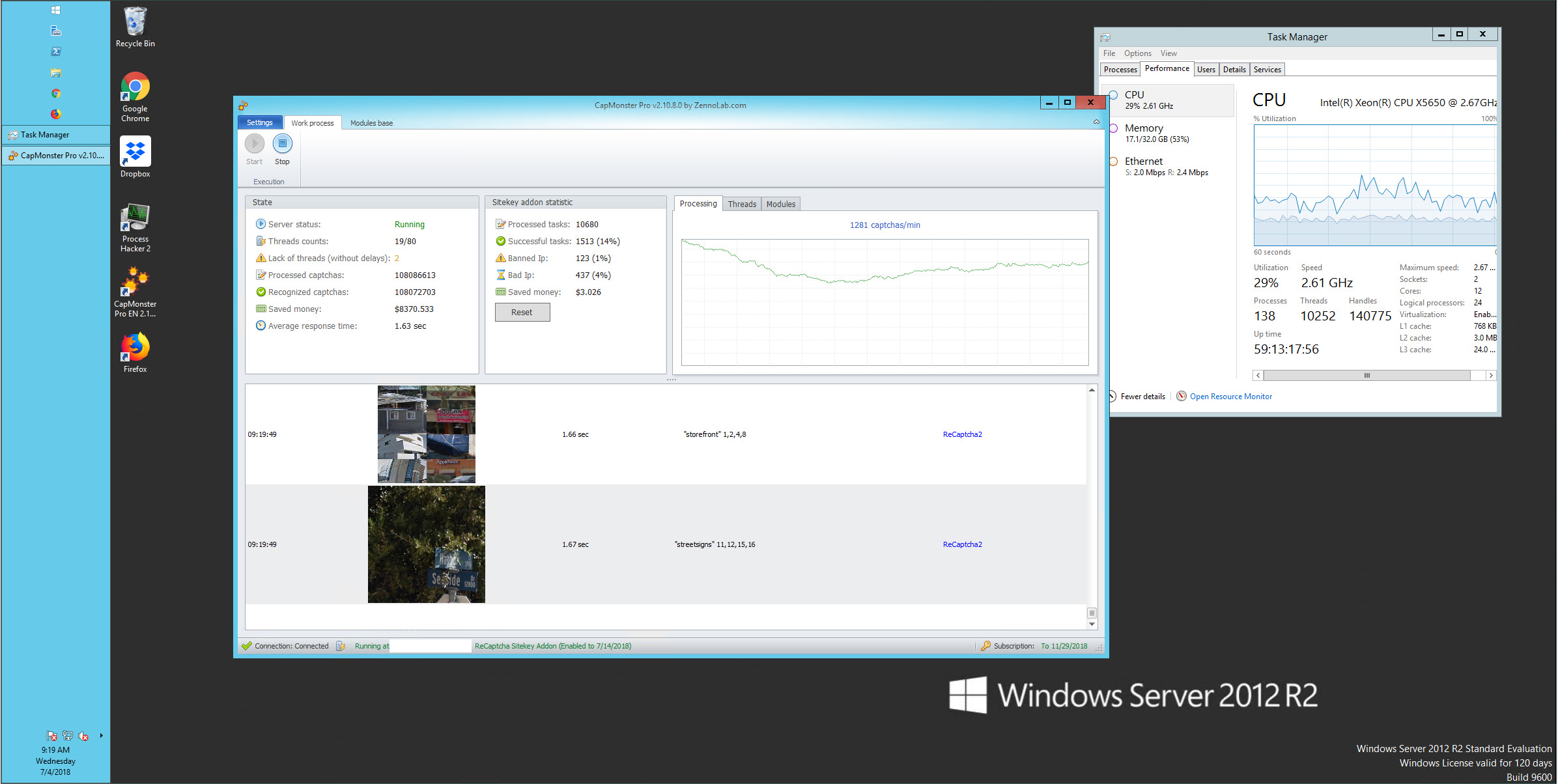Switch to Task Manager taskbar button
1558x784 pixels.
click(56, 135)
